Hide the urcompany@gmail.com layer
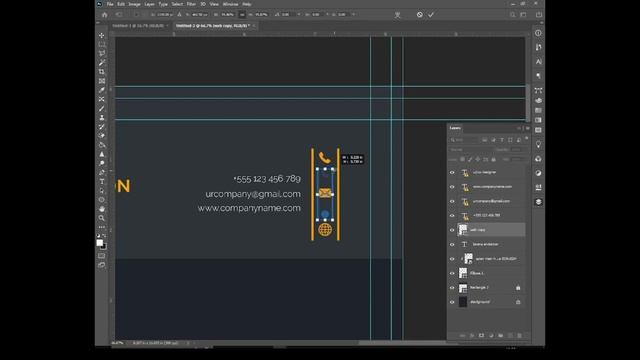This screenshot has height=360, width=640. click(452, 201)
